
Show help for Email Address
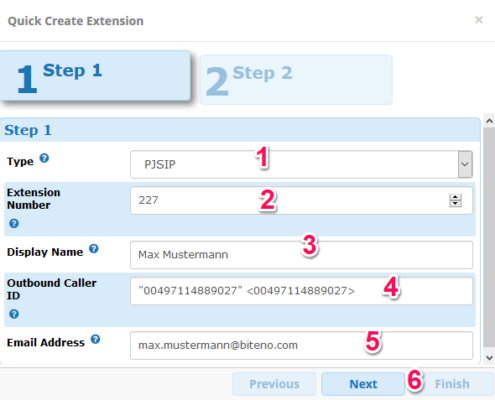(96, 339)
